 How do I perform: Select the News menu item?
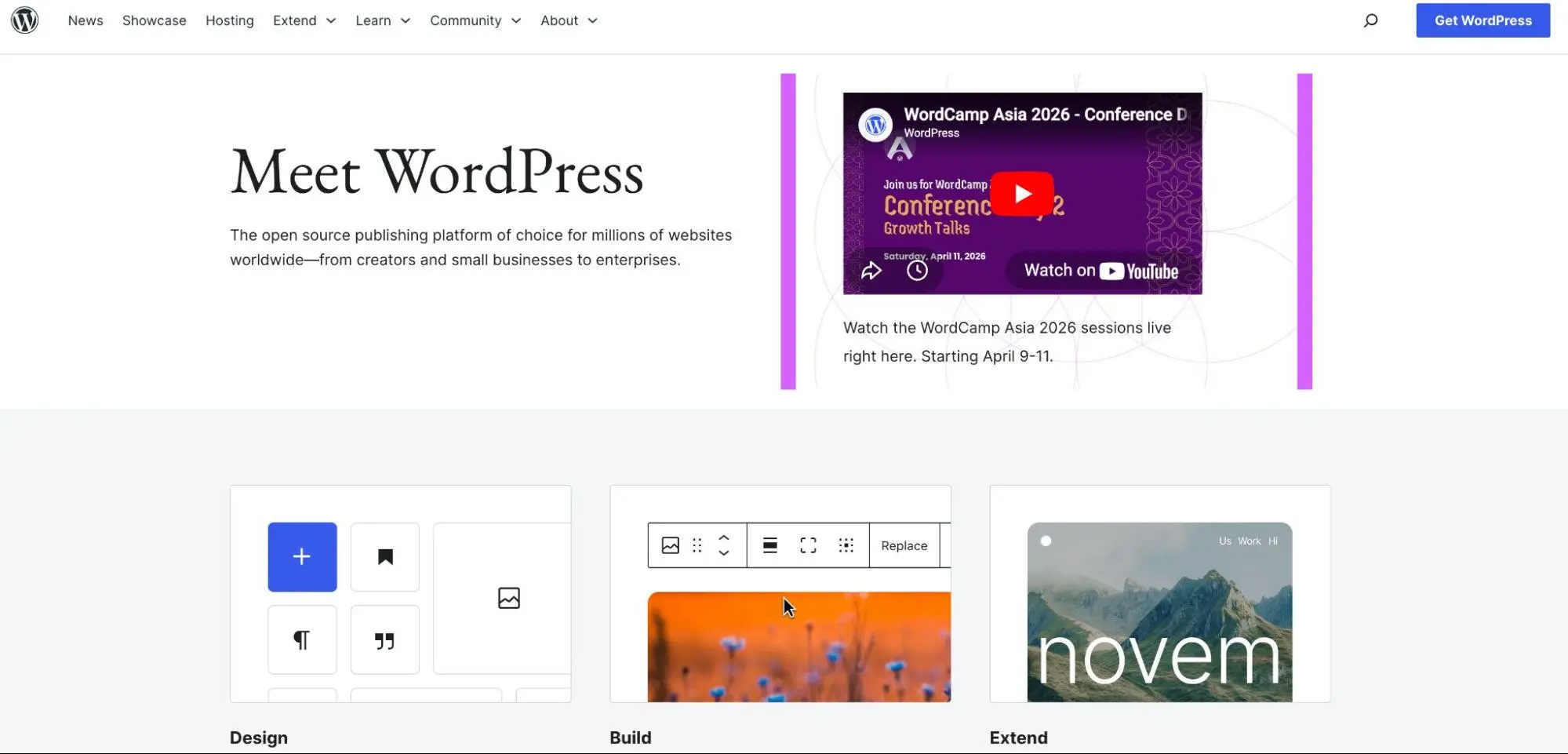tap(85, 20)
